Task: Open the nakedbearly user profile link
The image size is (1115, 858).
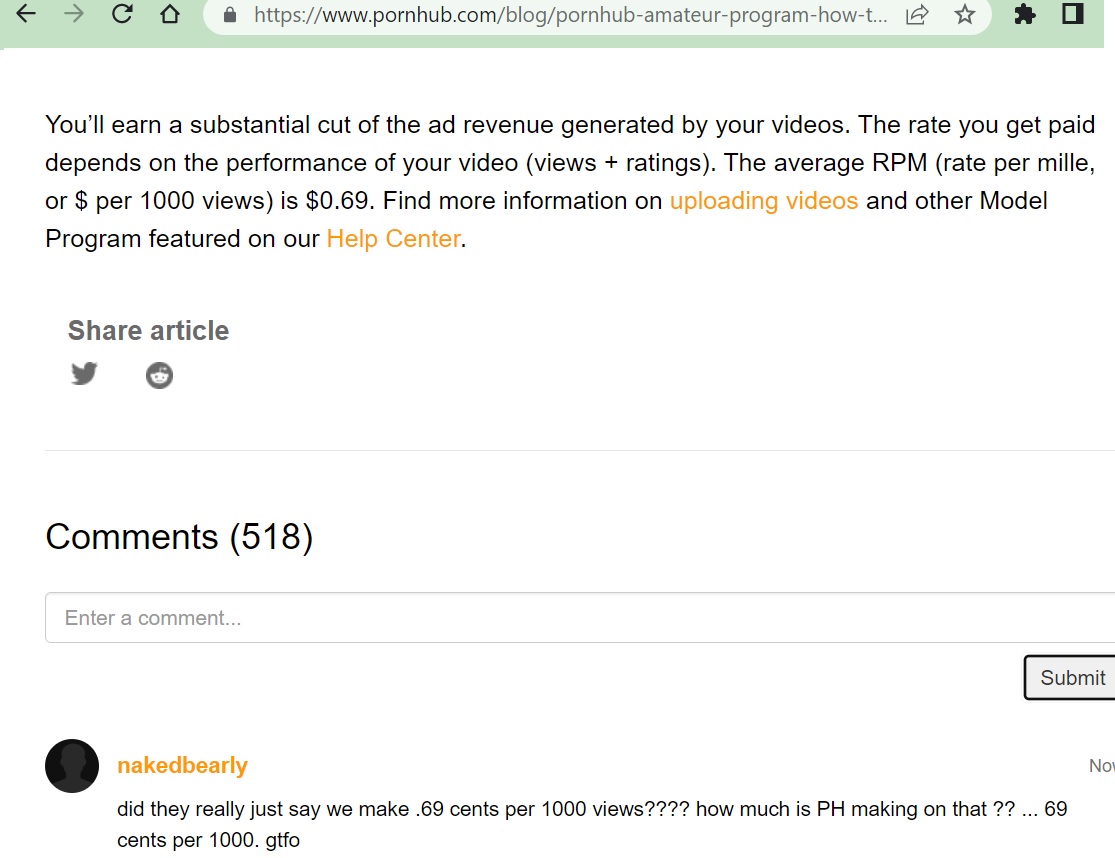Action: [182, 765]
